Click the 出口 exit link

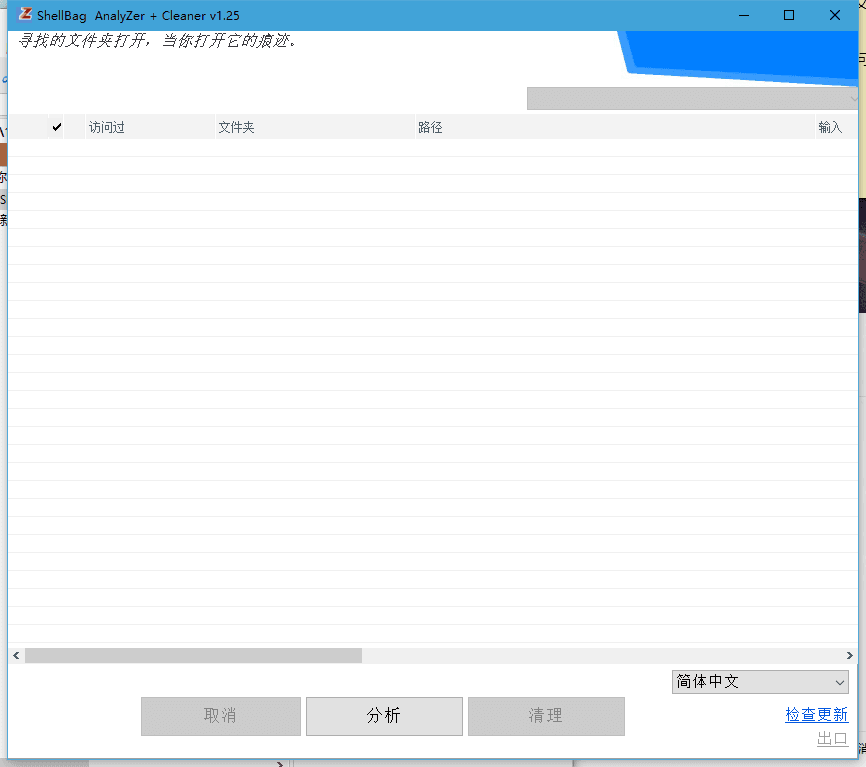[832, 738]
